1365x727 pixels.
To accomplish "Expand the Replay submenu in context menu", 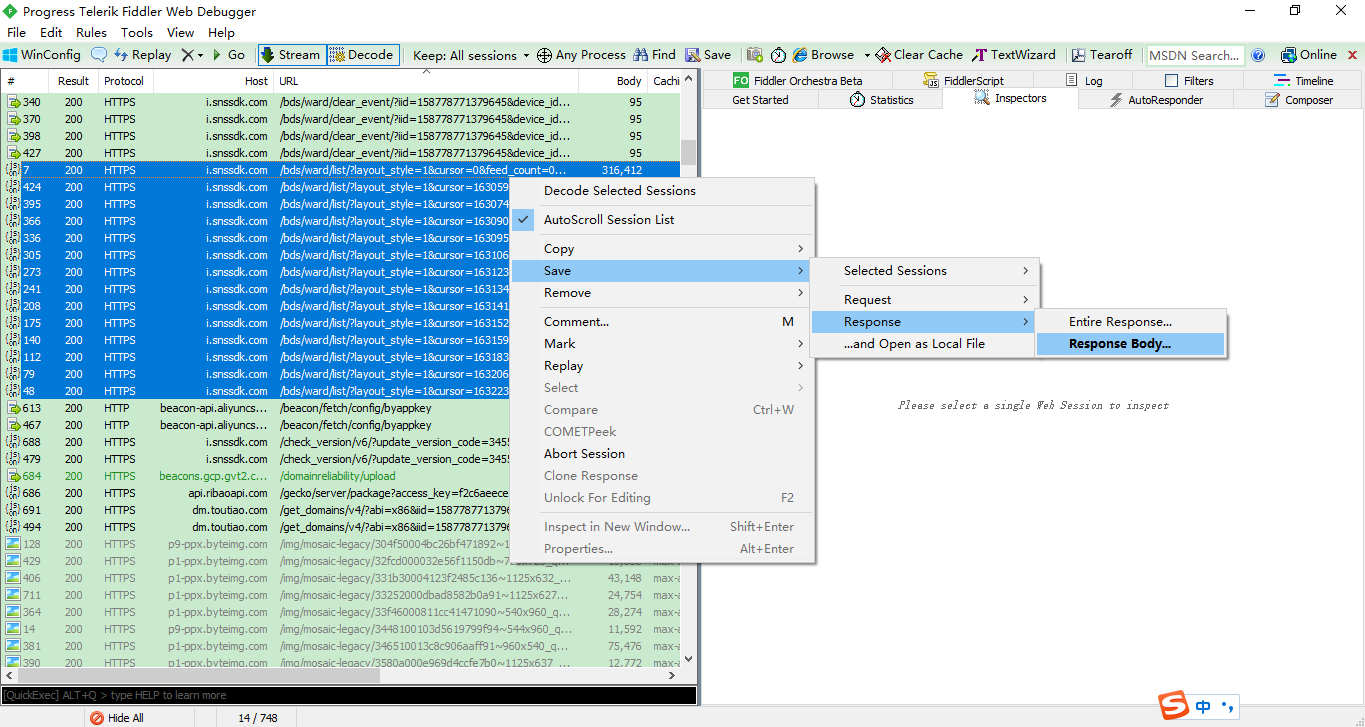I will 662,365.
